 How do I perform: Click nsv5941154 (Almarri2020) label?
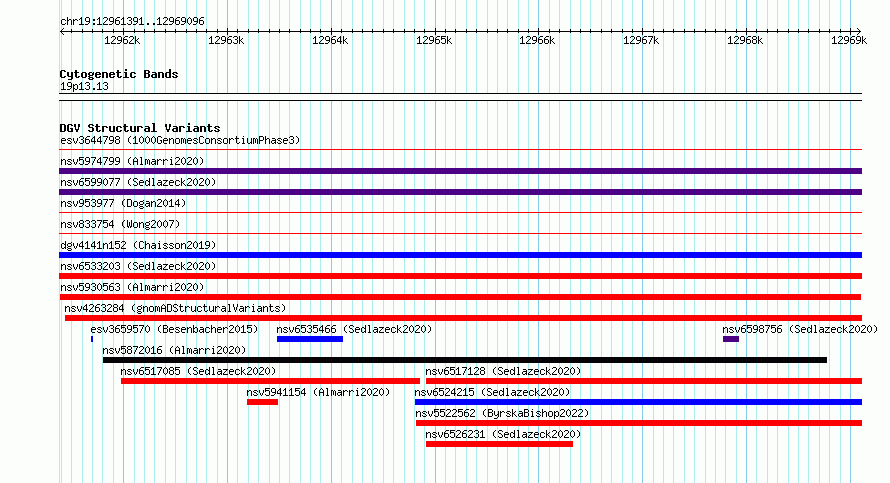318,392
